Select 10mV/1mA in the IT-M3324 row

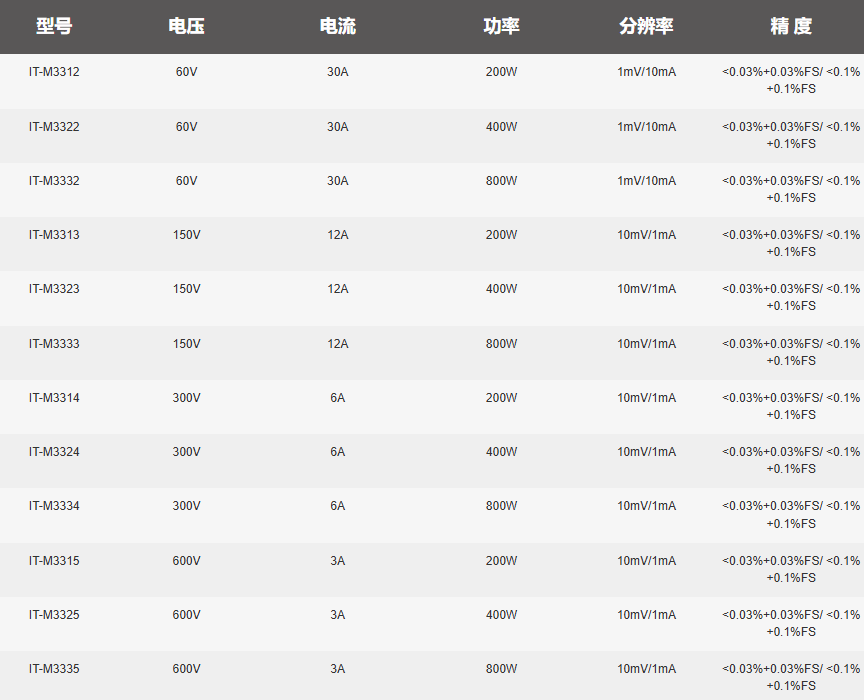click(646, 452)
